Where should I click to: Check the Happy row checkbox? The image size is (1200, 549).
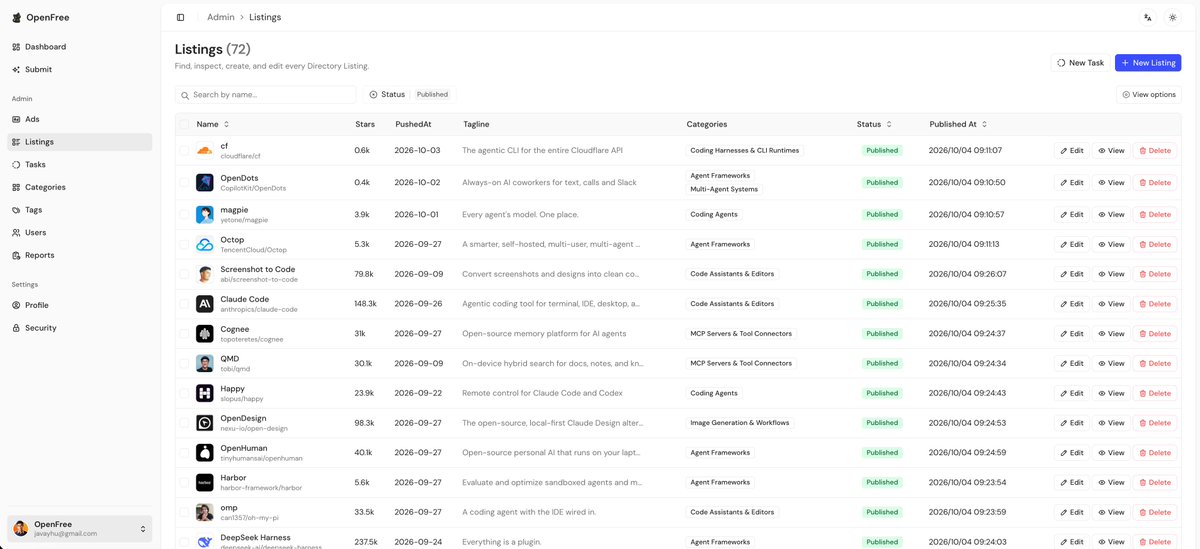click(x=183, y=393)
